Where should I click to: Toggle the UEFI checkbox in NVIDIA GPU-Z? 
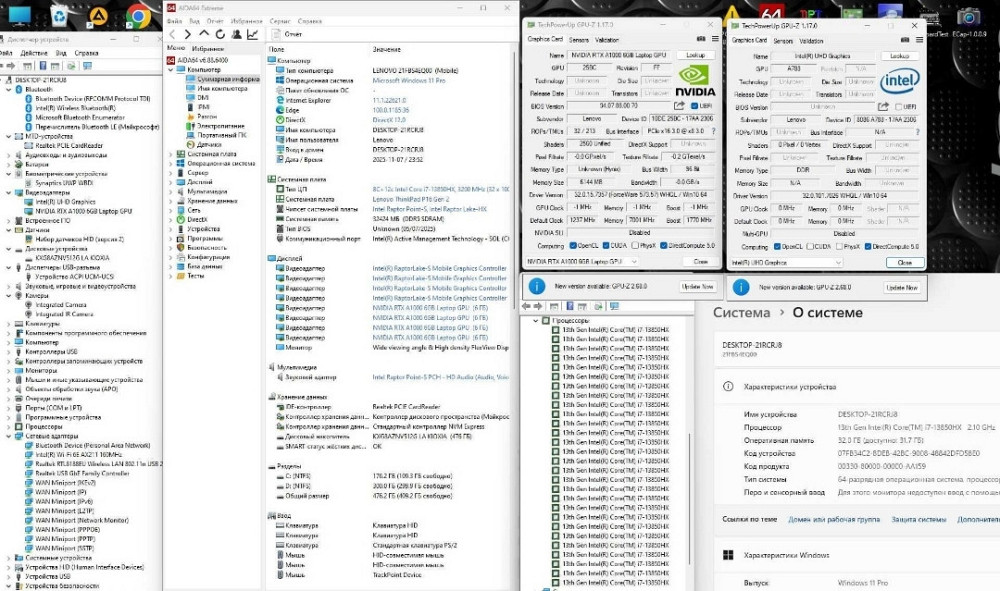coord(693,106)
